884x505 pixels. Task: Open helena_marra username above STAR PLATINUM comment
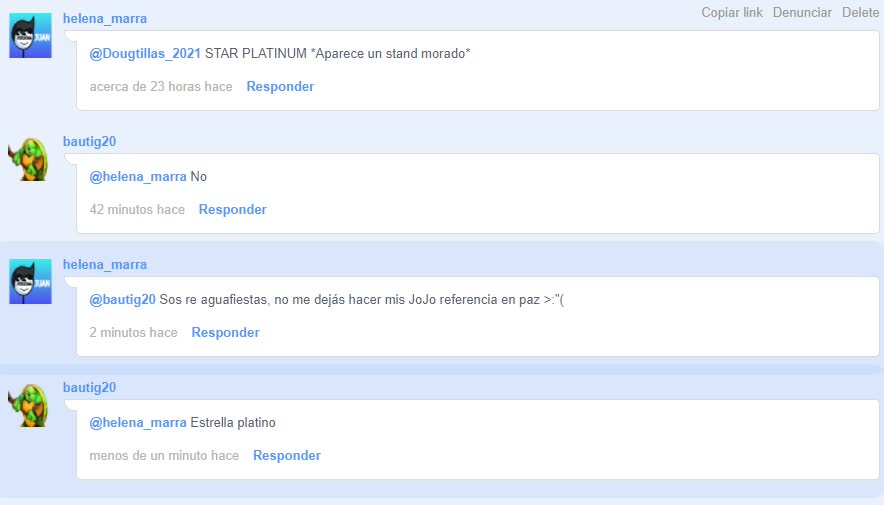(x=105, y=19)
